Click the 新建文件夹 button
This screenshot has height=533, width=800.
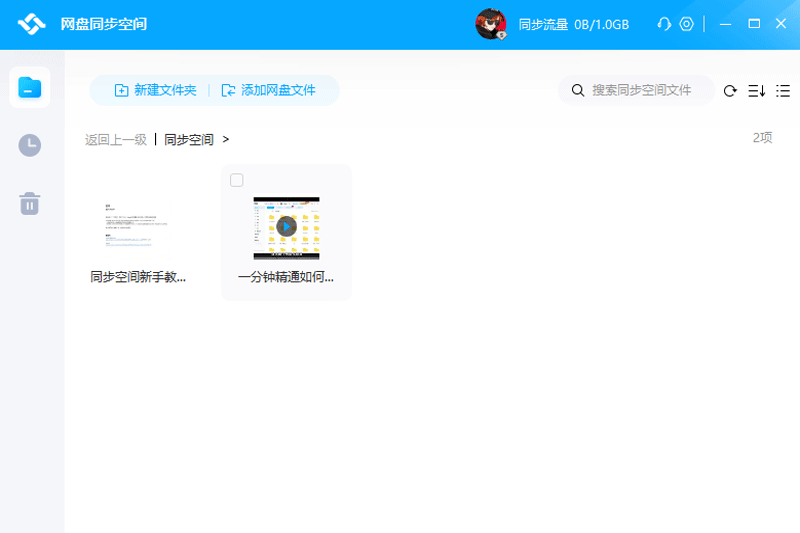pyautogui.click(x=155, y=90)
